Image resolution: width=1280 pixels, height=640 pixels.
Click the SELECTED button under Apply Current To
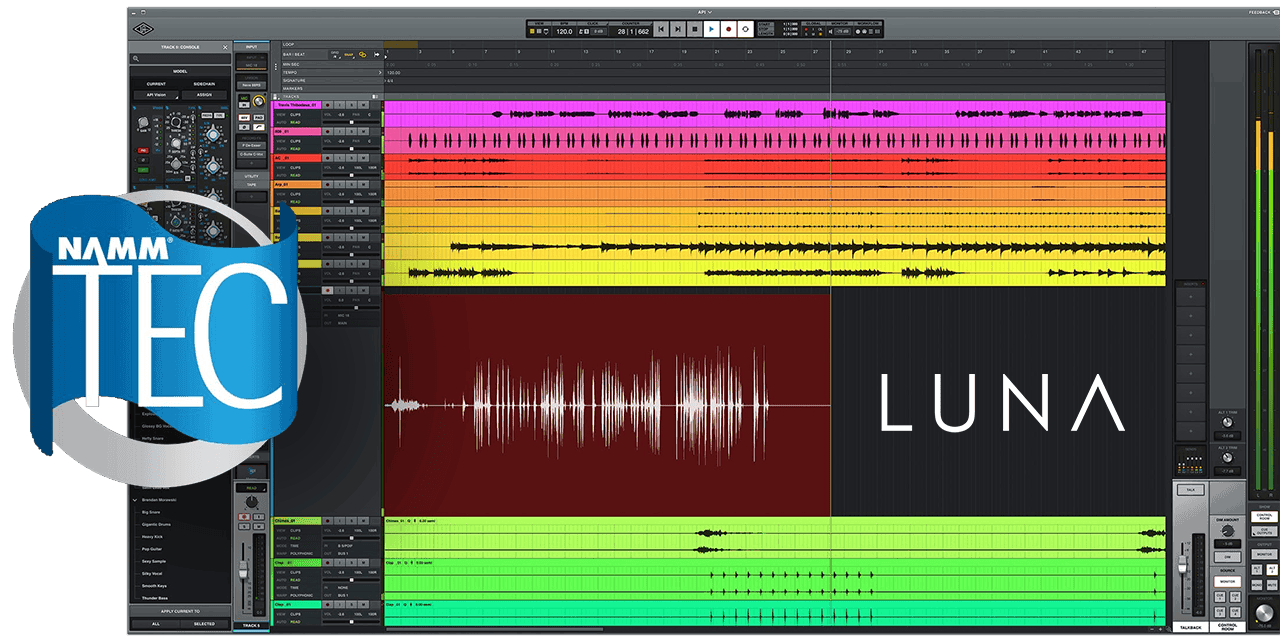[x=204, y=623]
